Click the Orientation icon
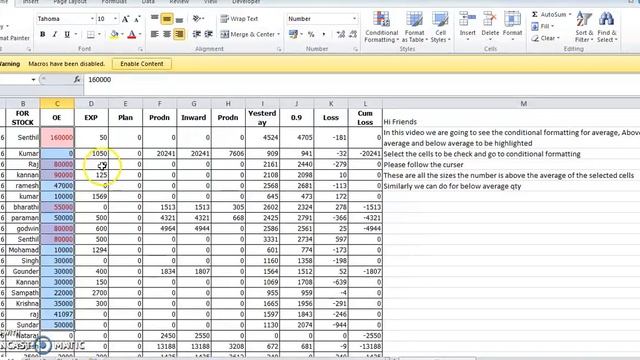640x360 pixels. (197, 18)
